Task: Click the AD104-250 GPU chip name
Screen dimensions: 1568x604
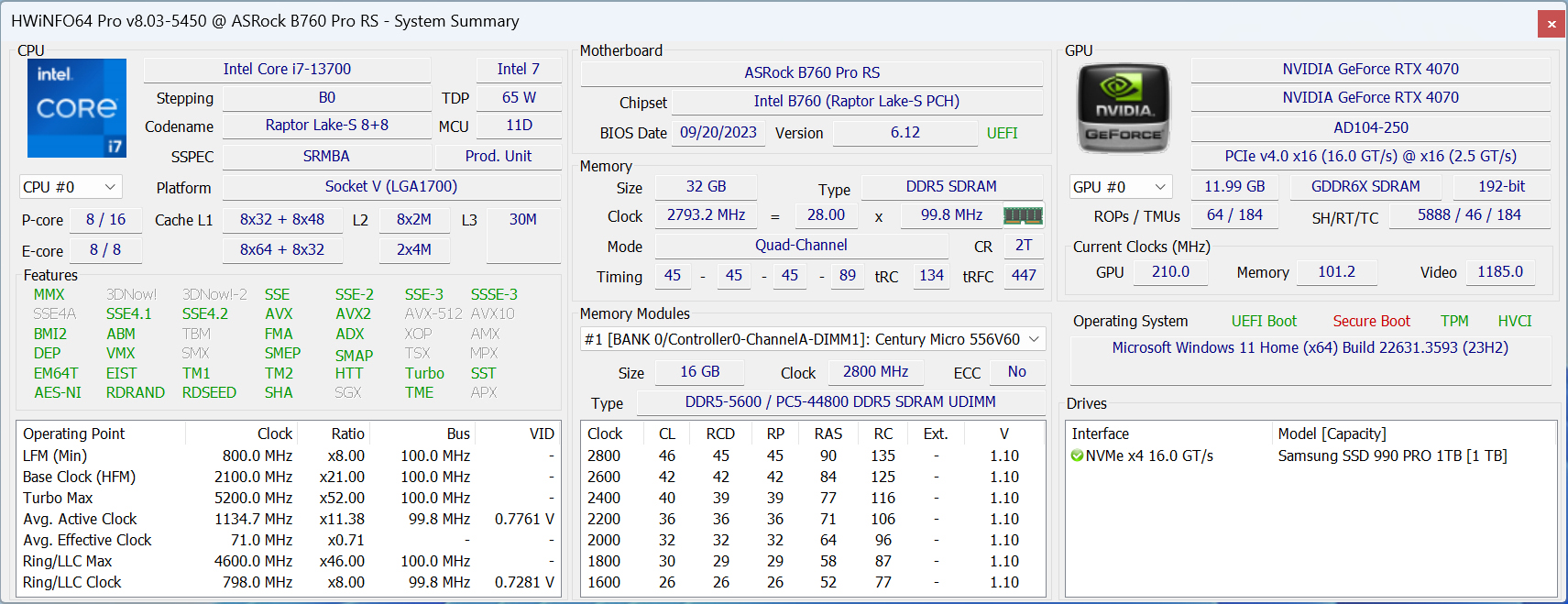Action: click(x=1371, y=128)
